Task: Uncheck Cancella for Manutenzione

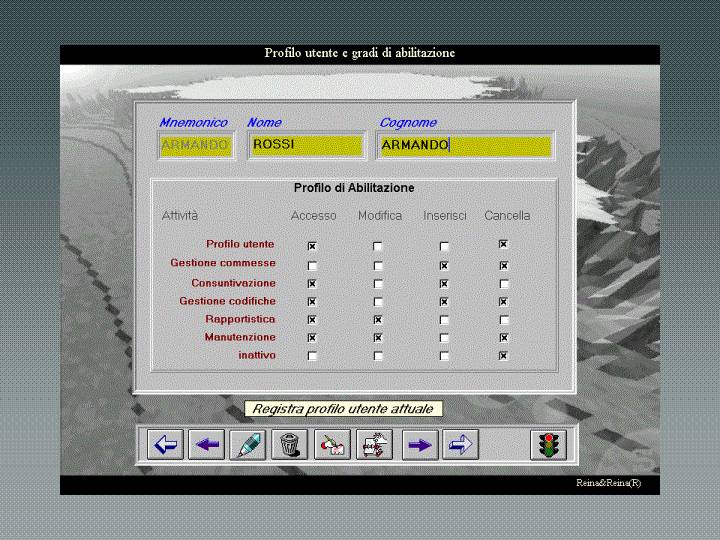Action: 504,338
